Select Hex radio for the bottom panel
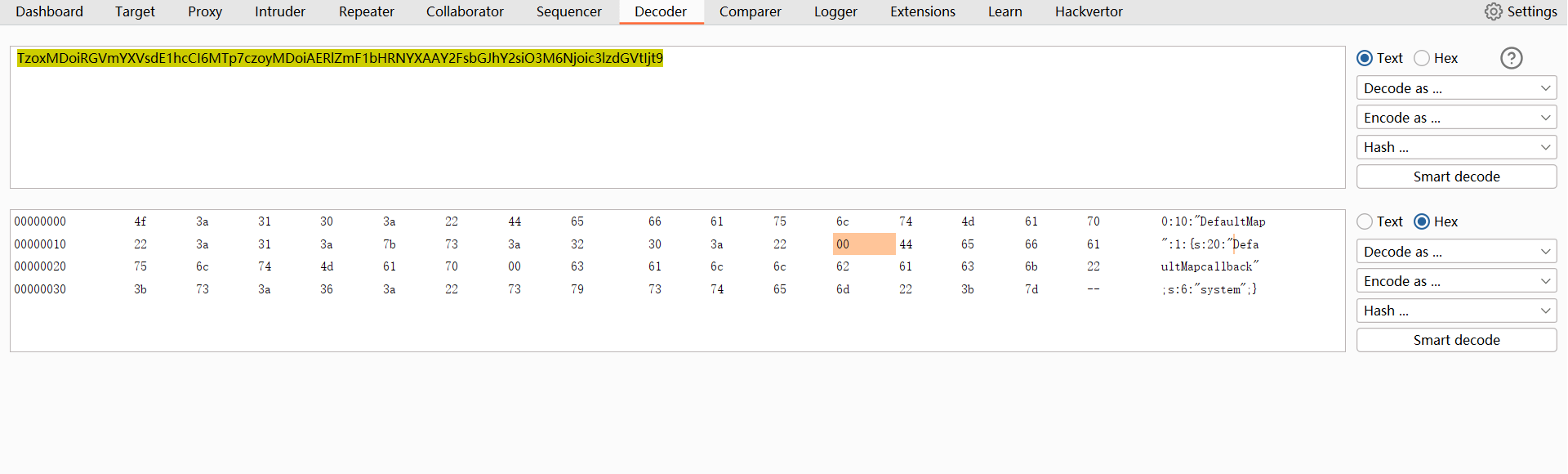This screenshot has height=474, width=1568. [x=1422, y=221]
